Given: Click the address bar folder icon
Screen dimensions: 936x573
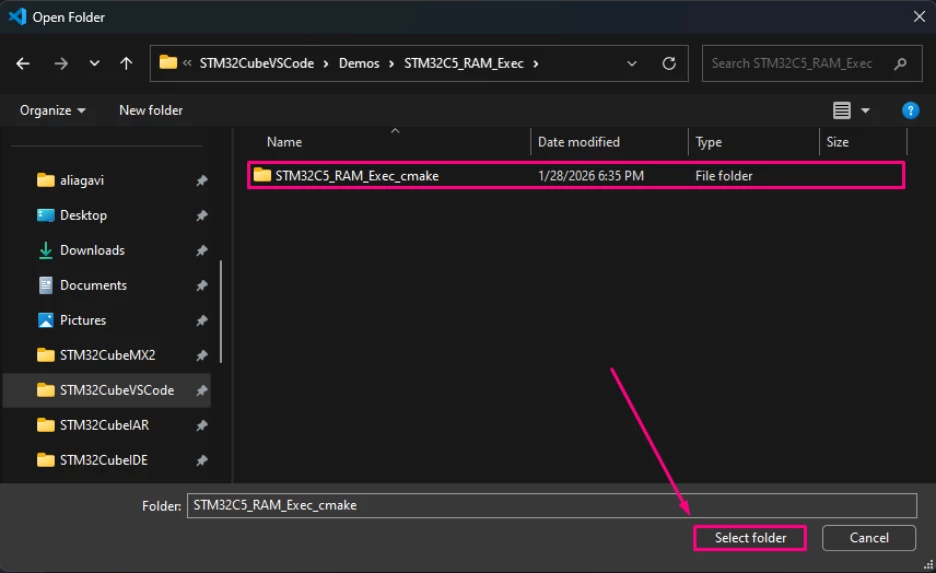Looking at the screenshot, I should [168, 63].
